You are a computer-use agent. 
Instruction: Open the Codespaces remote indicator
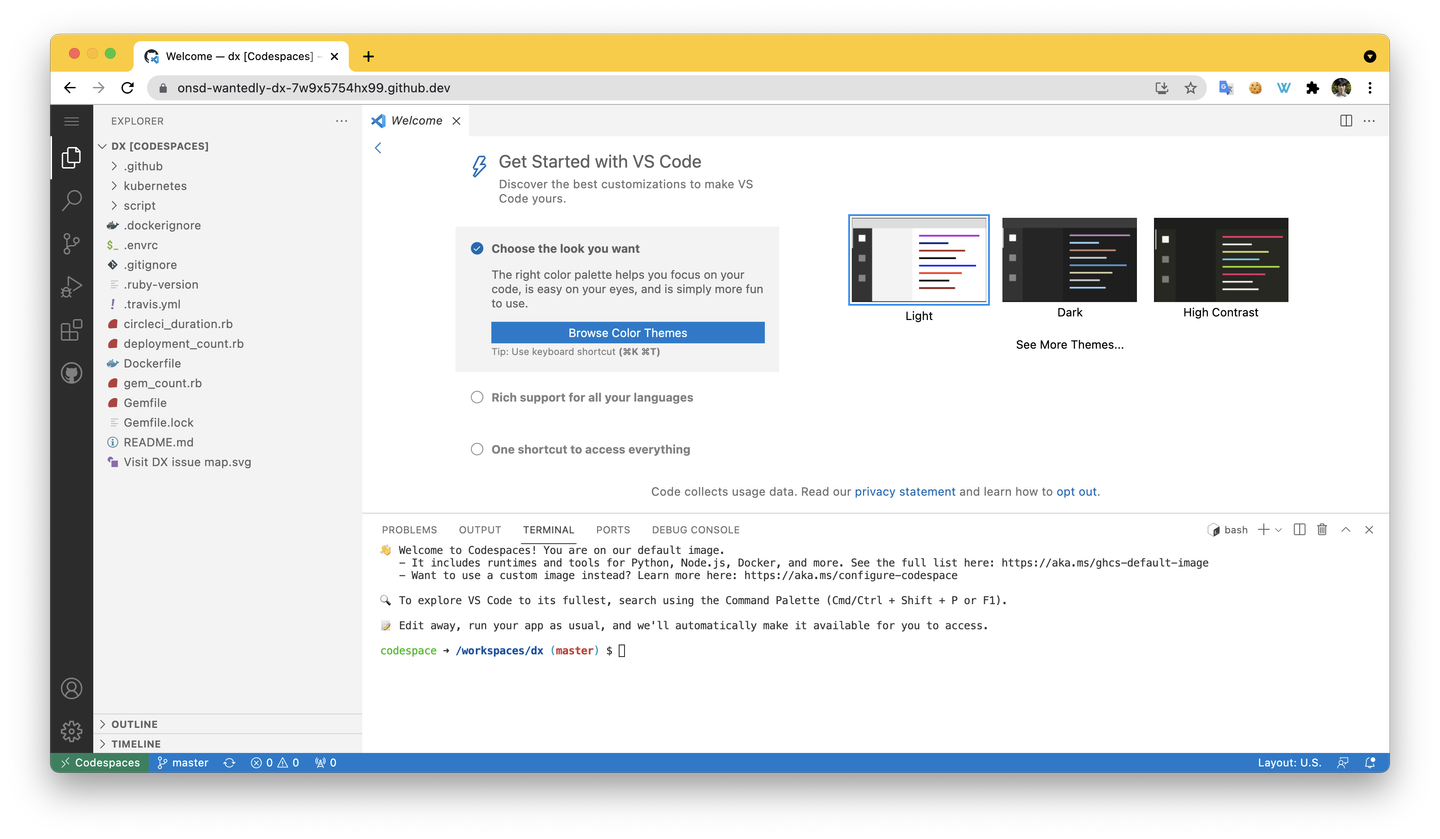[x=100, y=763]
